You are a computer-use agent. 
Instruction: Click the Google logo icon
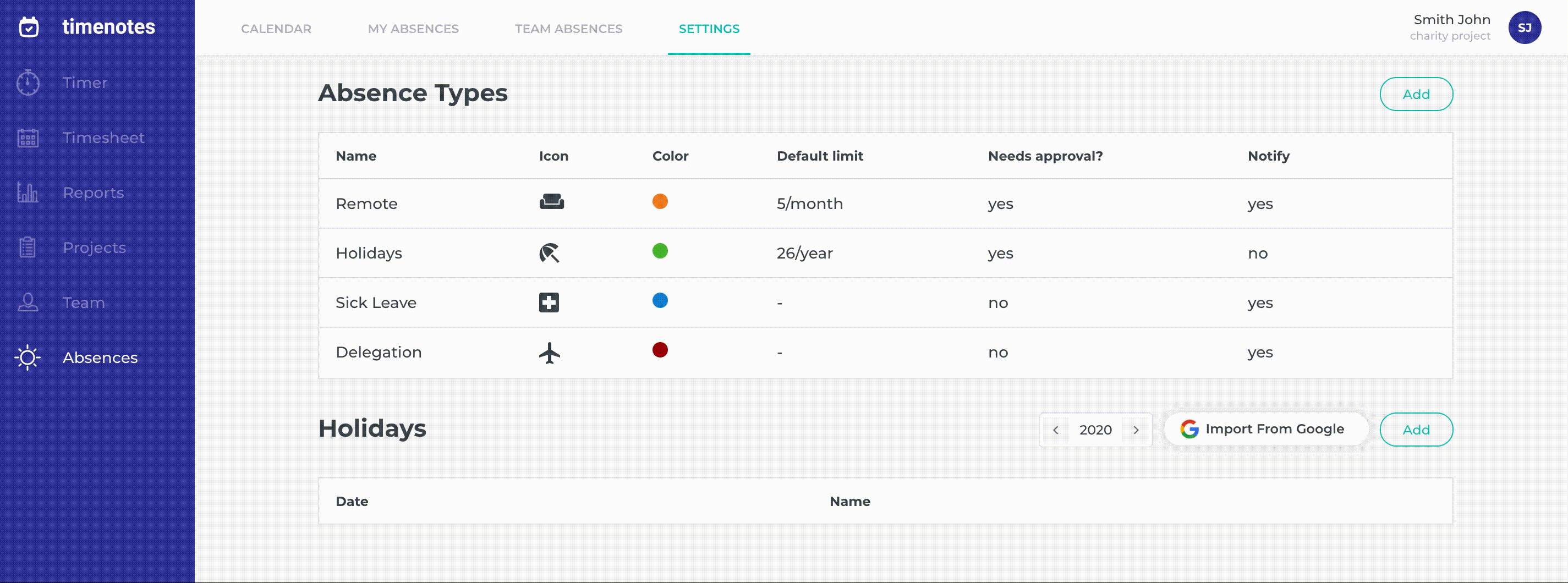(x=1189, y=429)
